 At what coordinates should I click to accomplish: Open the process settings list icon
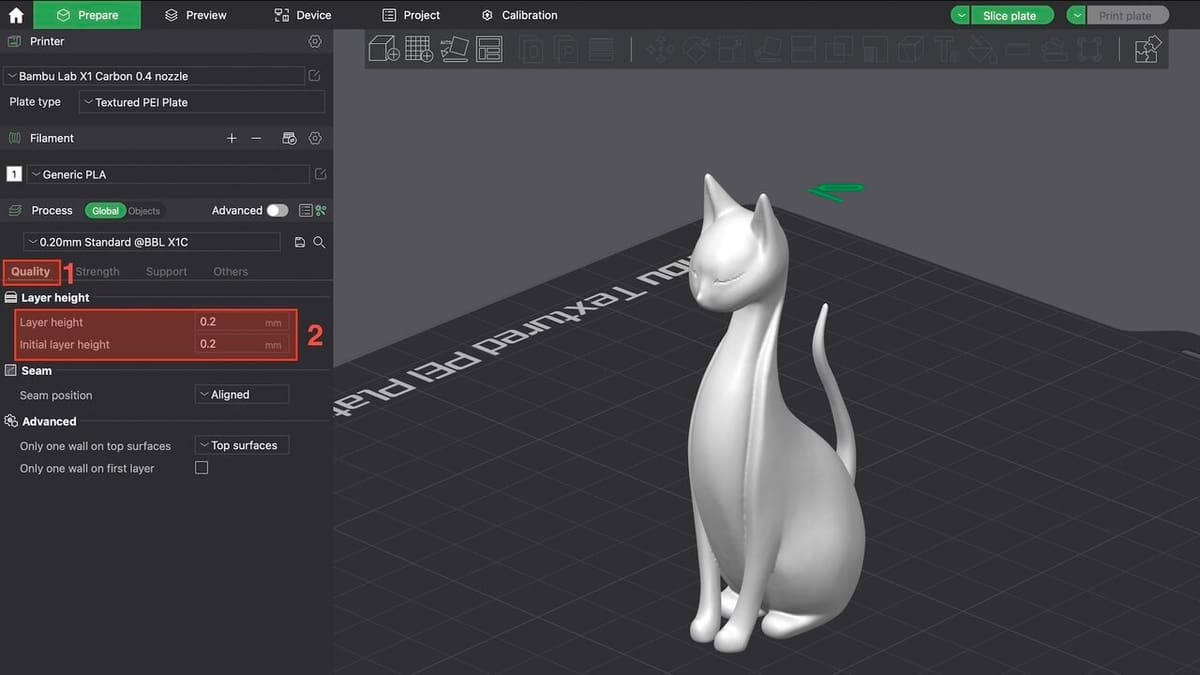pyautogui.click(x=306, y=211)
